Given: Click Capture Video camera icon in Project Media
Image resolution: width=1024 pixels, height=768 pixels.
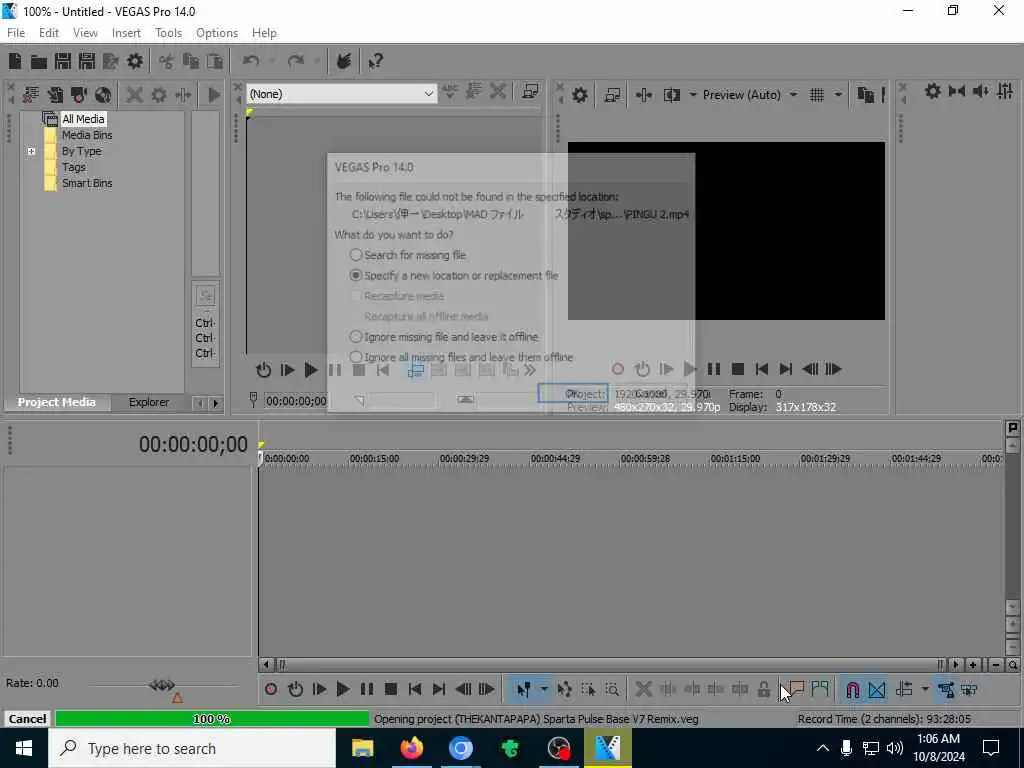Looking at the screenshot, I should (x=79, y=95).
